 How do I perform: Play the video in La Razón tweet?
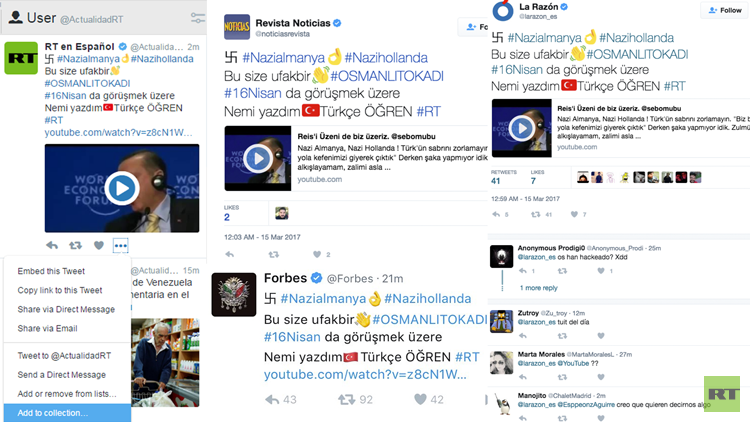pos(521,129)
